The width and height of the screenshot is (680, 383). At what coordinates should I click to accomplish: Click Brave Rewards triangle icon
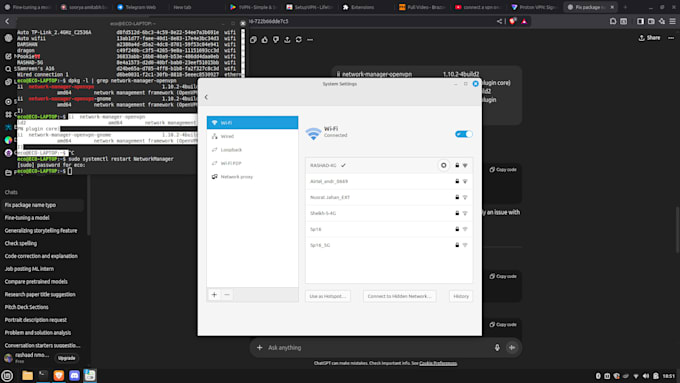pos(524,21)
